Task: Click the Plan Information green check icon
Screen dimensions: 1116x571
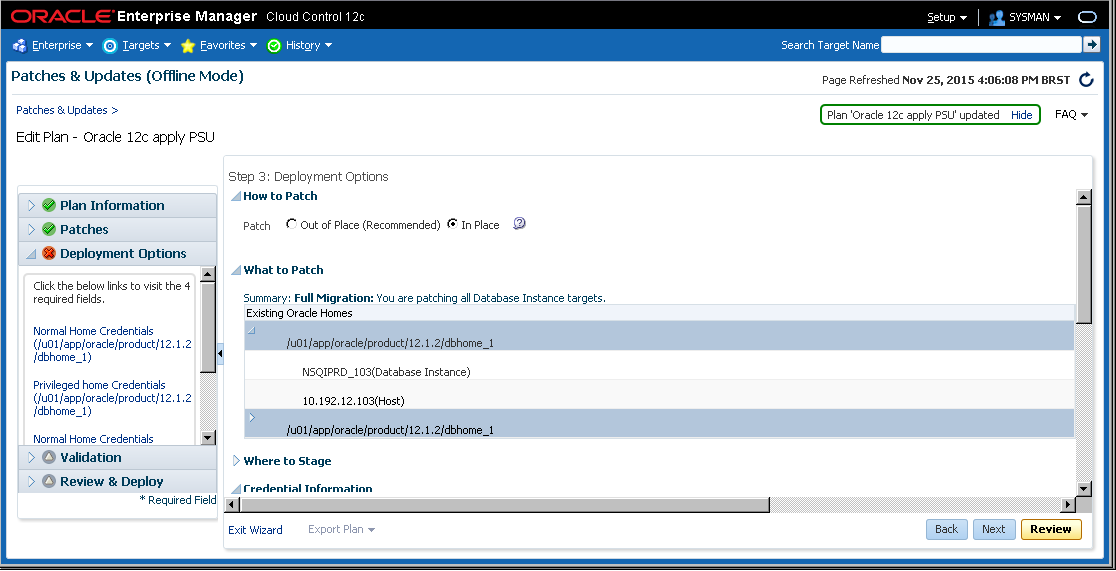Action: pyautogui.click(x=49, y=205)
